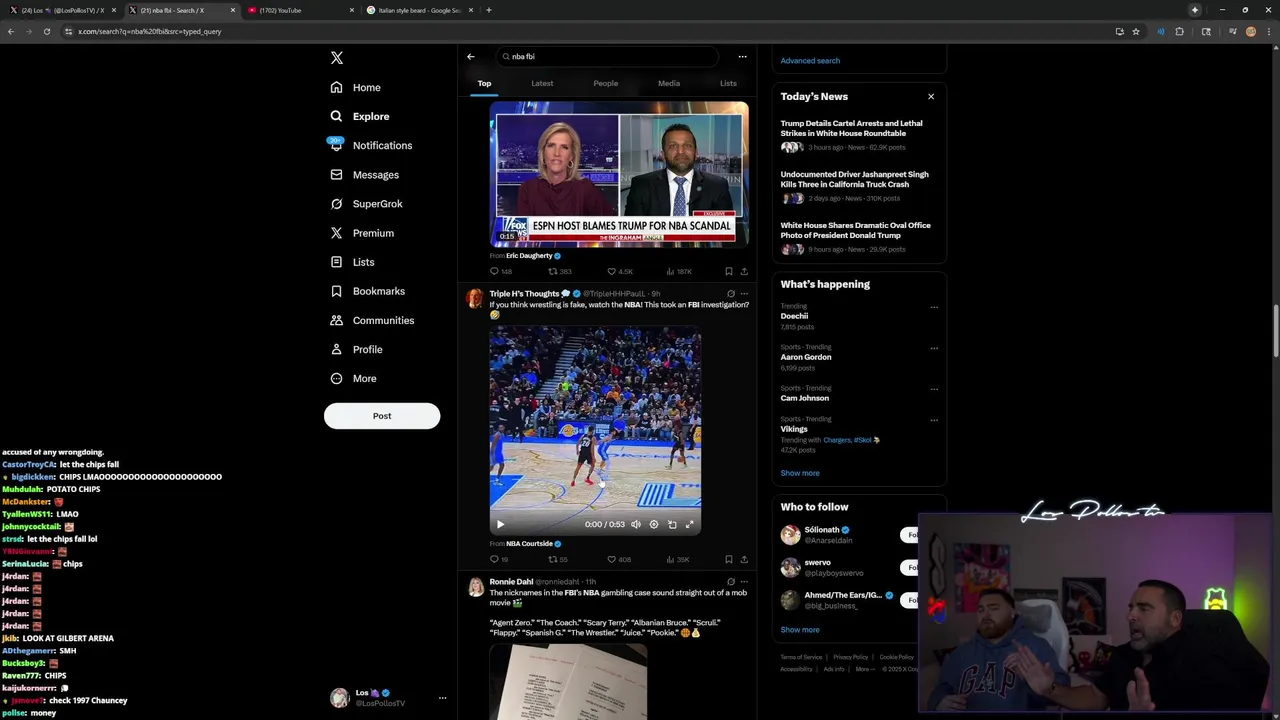Click the nba fbi search field

click(x=609, y=57)
